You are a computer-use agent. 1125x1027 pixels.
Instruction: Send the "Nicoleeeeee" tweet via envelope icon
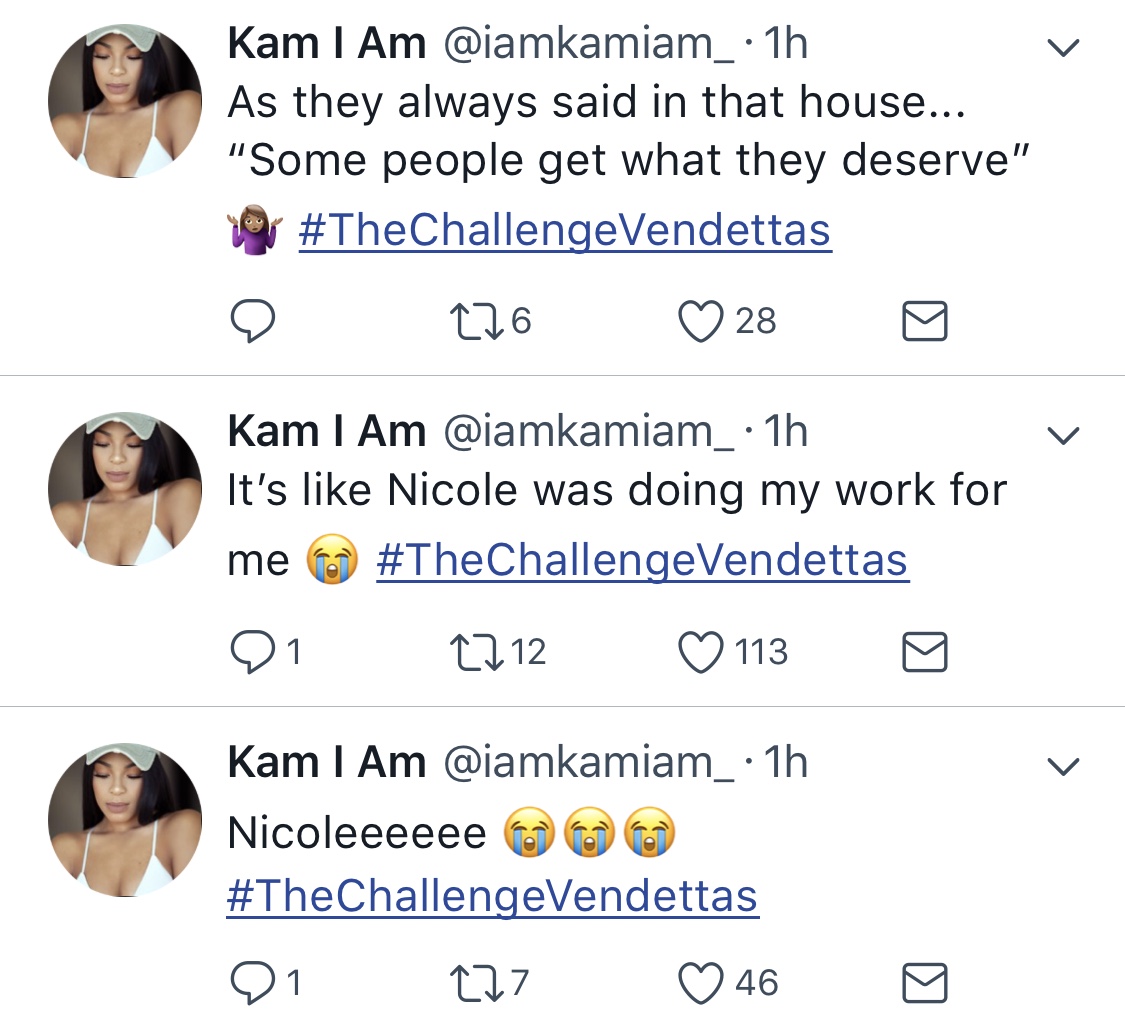[924, 983]
